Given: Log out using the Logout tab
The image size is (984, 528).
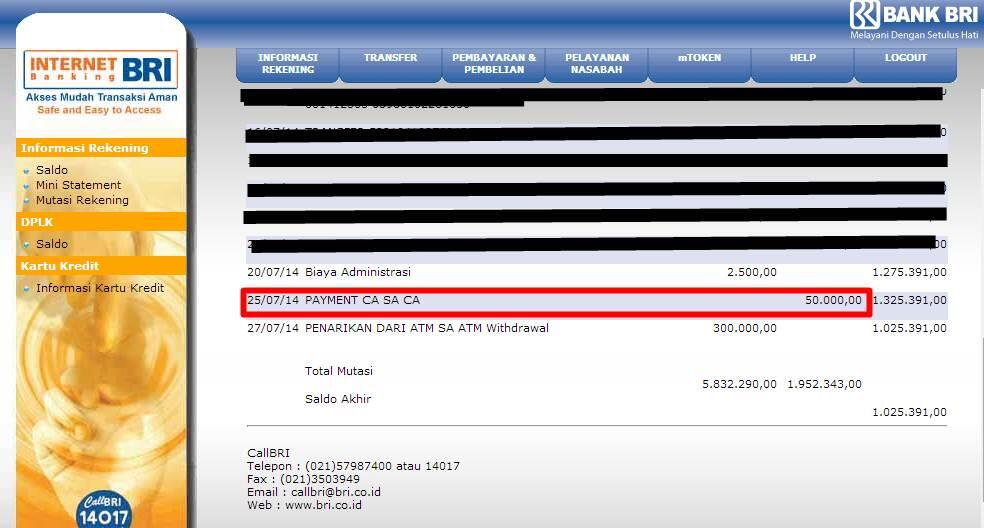Looking at the screenshot, I should click(x=906, y=63).
